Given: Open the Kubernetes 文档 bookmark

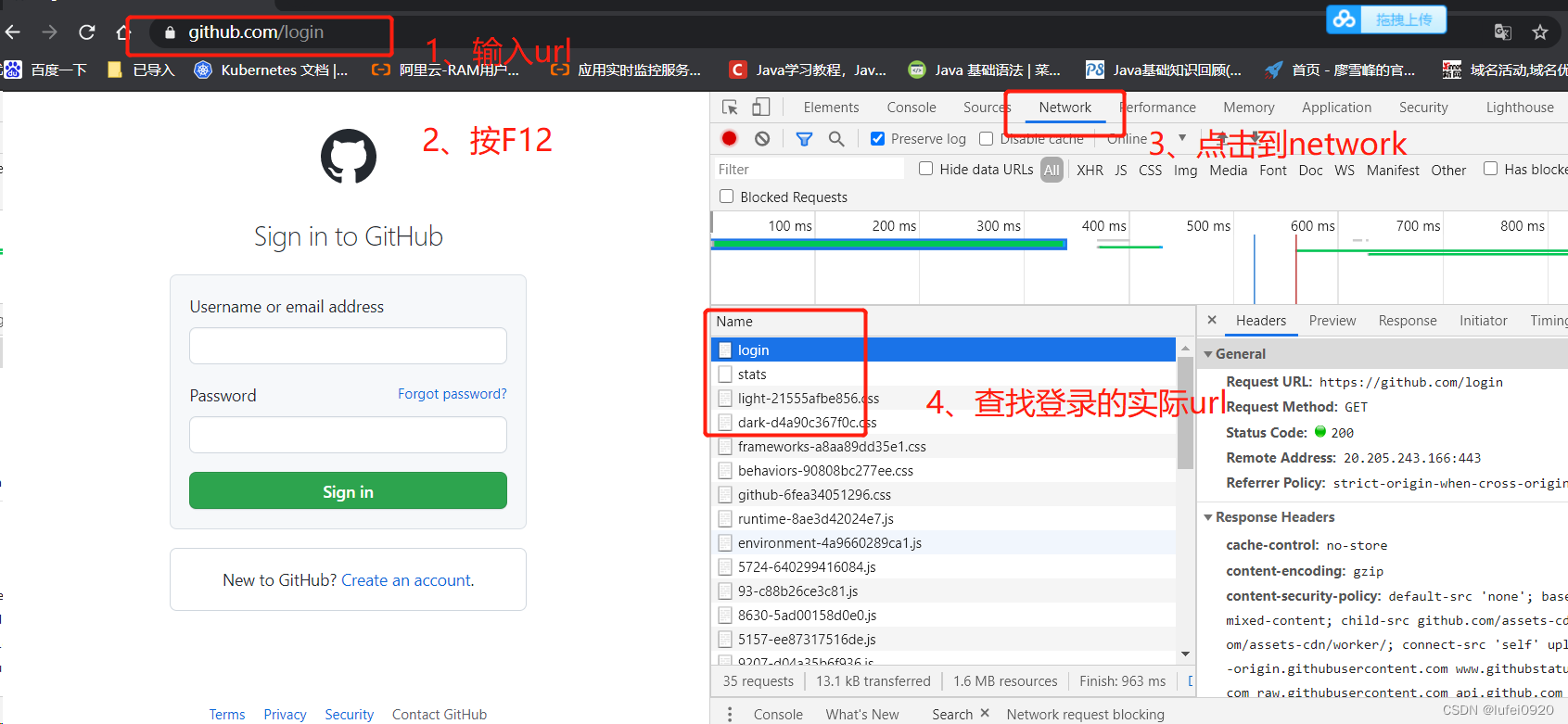Looking at the screenshot, I should point(271,70).
